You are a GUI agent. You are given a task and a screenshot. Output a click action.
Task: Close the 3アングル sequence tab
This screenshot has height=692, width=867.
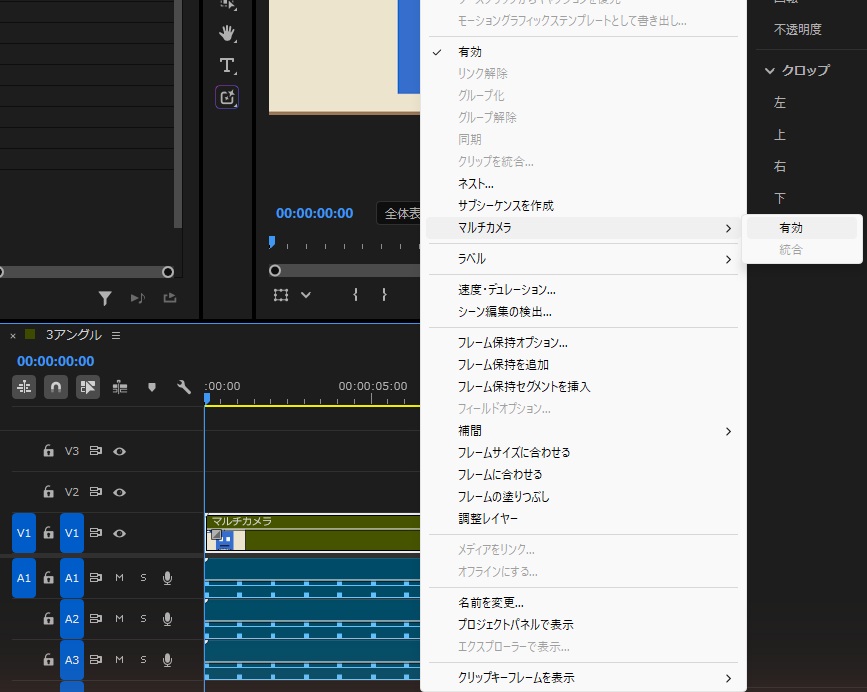(x=13, y=335)
